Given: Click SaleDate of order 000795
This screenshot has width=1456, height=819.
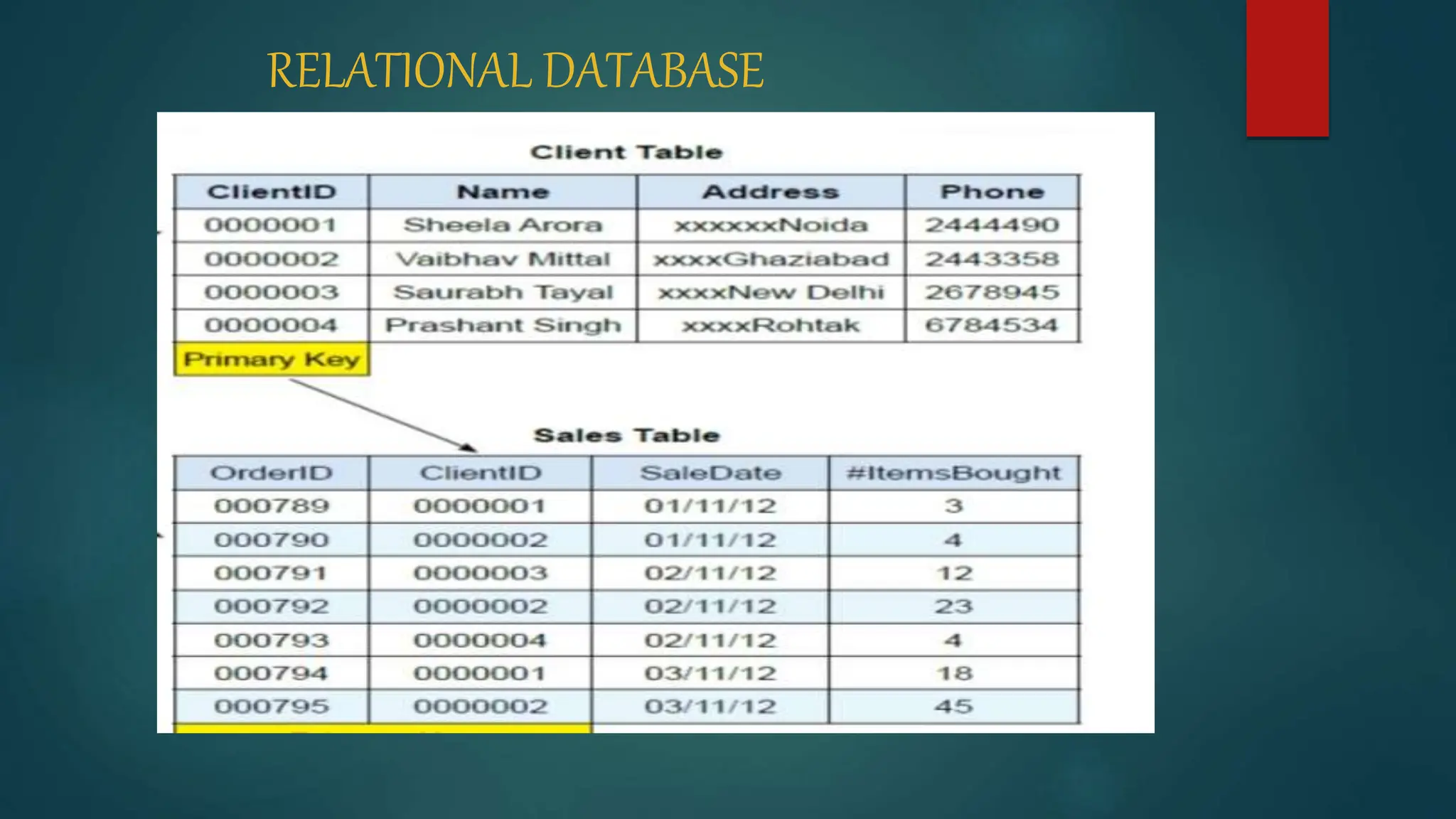Looking at the screenshot, I should click(x=710, y=707).
